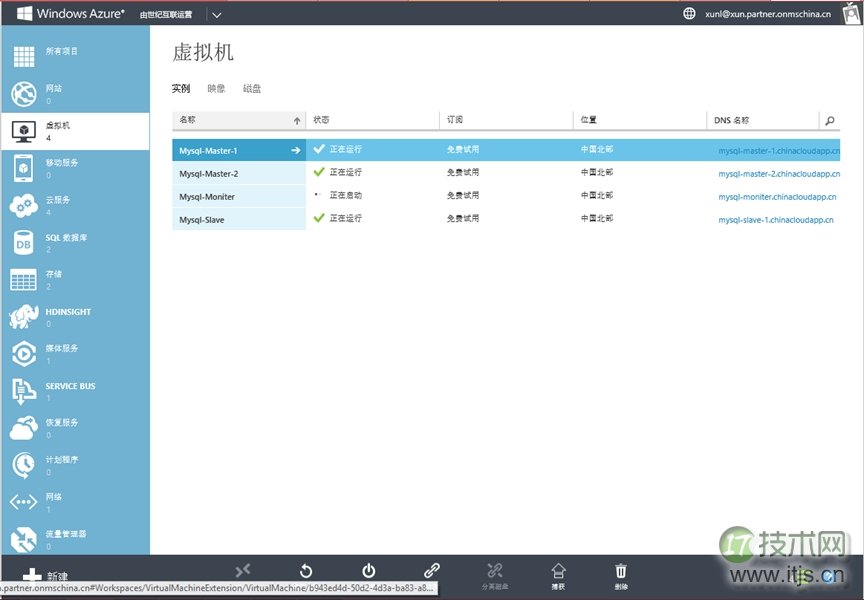Select the 网站 icon in the sidebar

pos(22,94)
